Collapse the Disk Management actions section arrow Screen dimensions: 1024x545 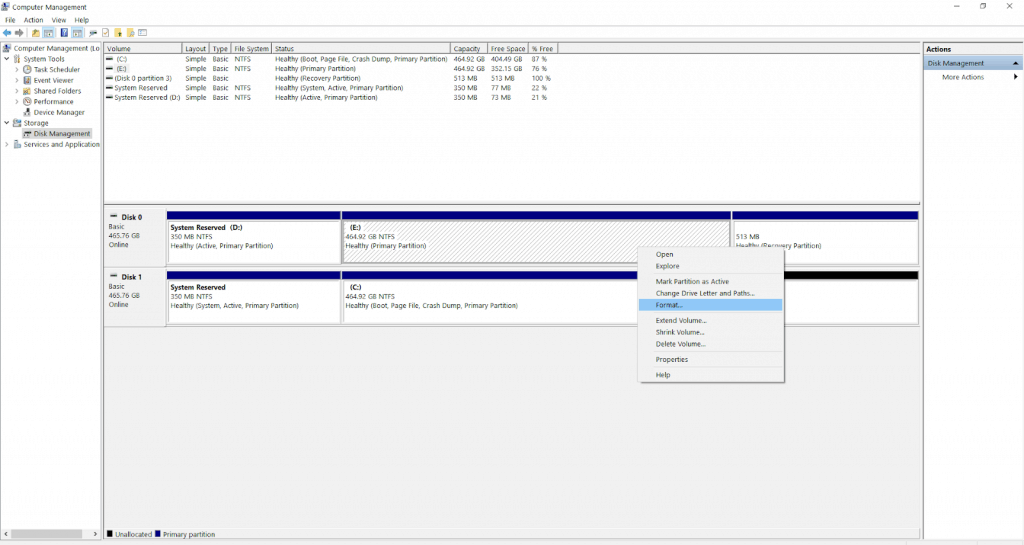[x=1016, y=63]
